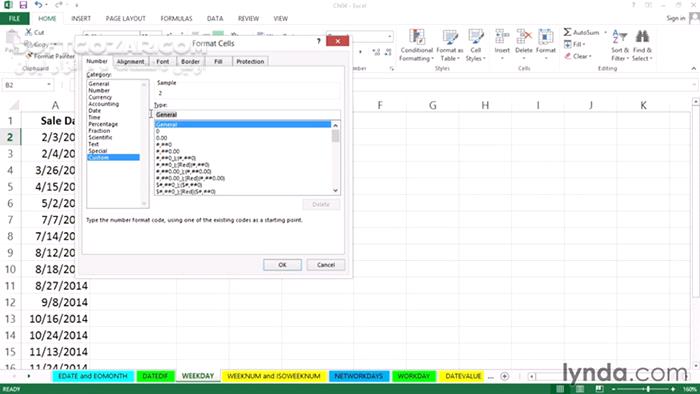700x394 pixels.
Task: Click Cancel in Format Cells dialog
Action: (326, 265)
